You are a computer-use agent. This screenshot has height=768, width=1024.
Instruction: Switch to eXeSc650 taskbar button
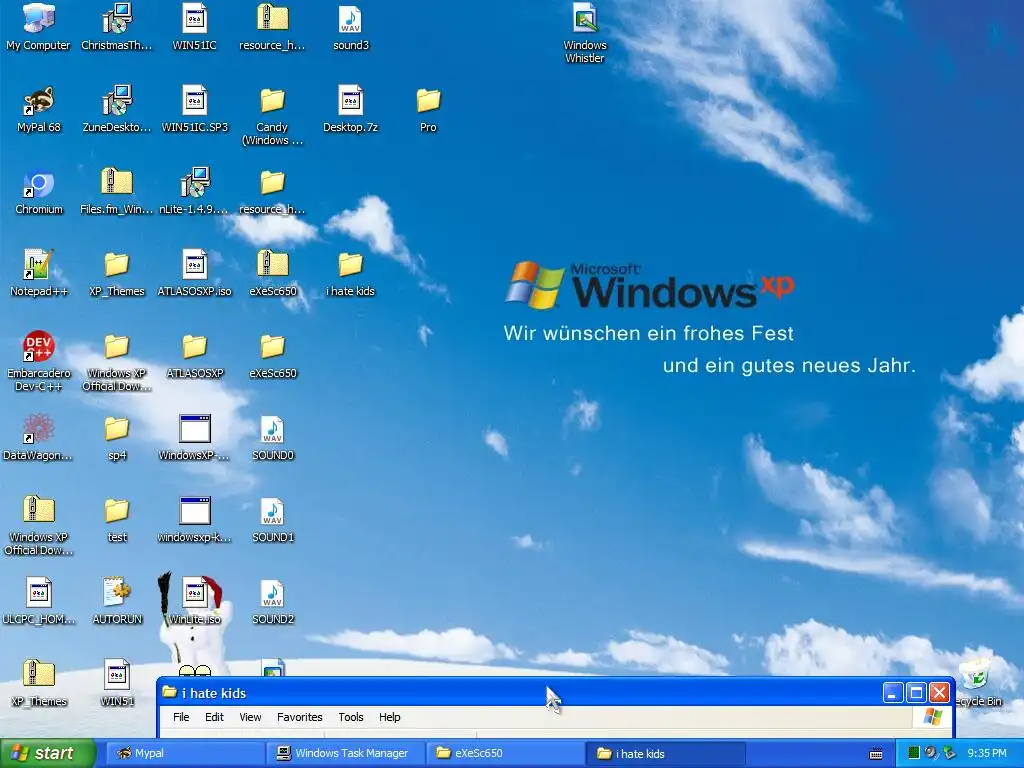(x=506, y=754)
